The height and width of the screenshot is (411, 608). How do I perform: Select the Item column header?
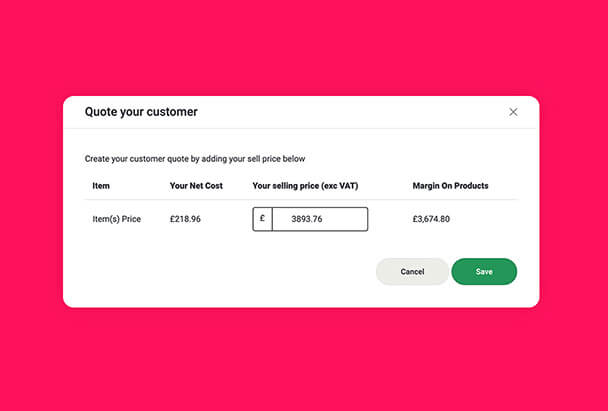pos(101,186)
